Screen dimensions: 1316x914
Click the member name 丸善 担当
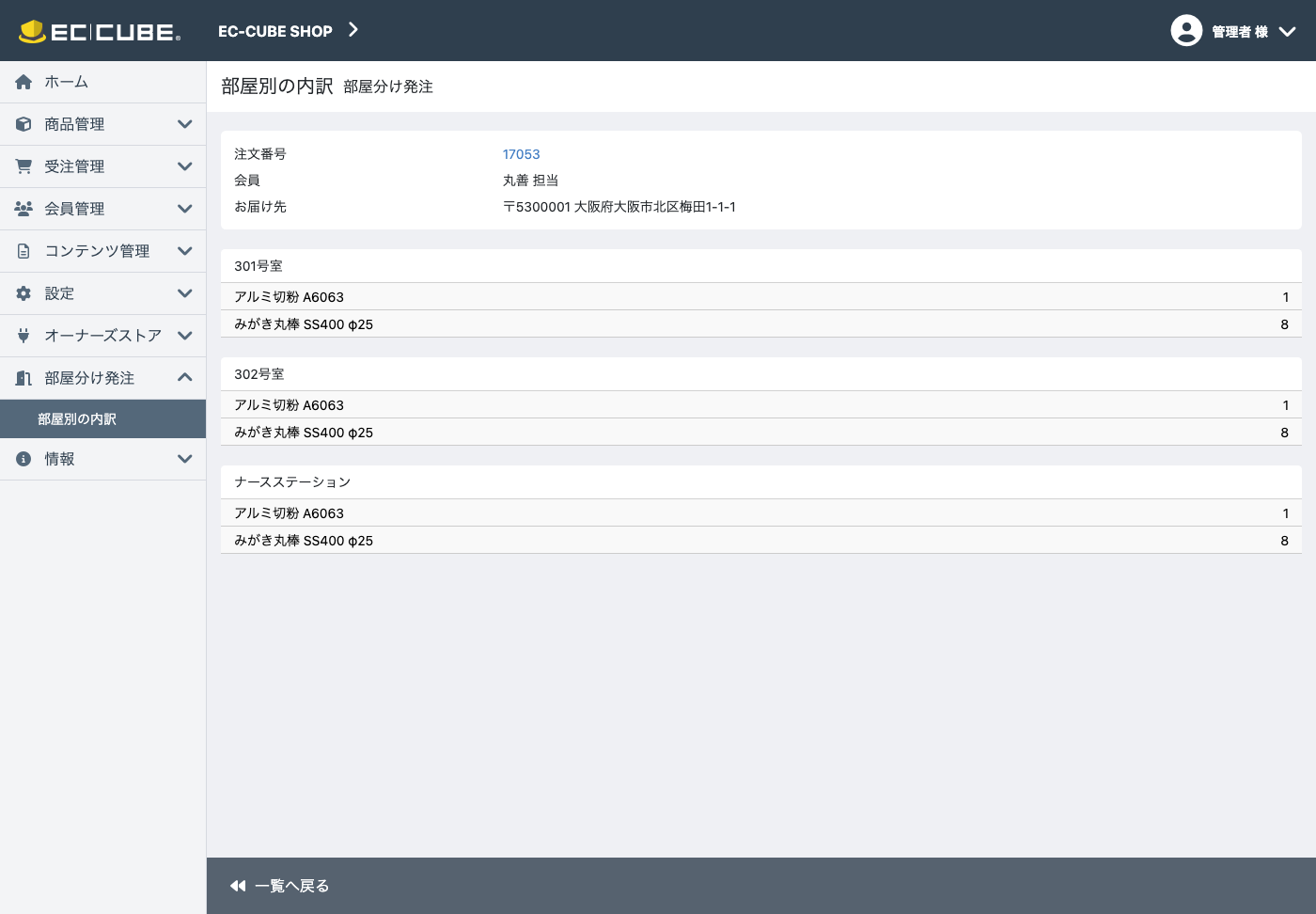[530, 181]
